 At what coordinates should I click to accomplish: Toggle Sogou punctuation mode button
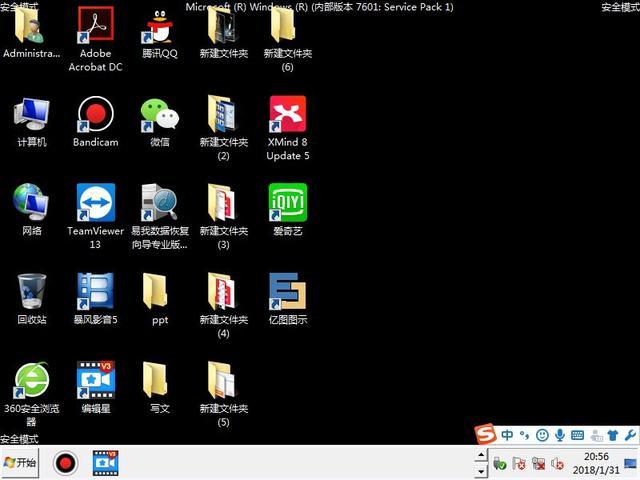pyautogui.click(x=523, y=435)
